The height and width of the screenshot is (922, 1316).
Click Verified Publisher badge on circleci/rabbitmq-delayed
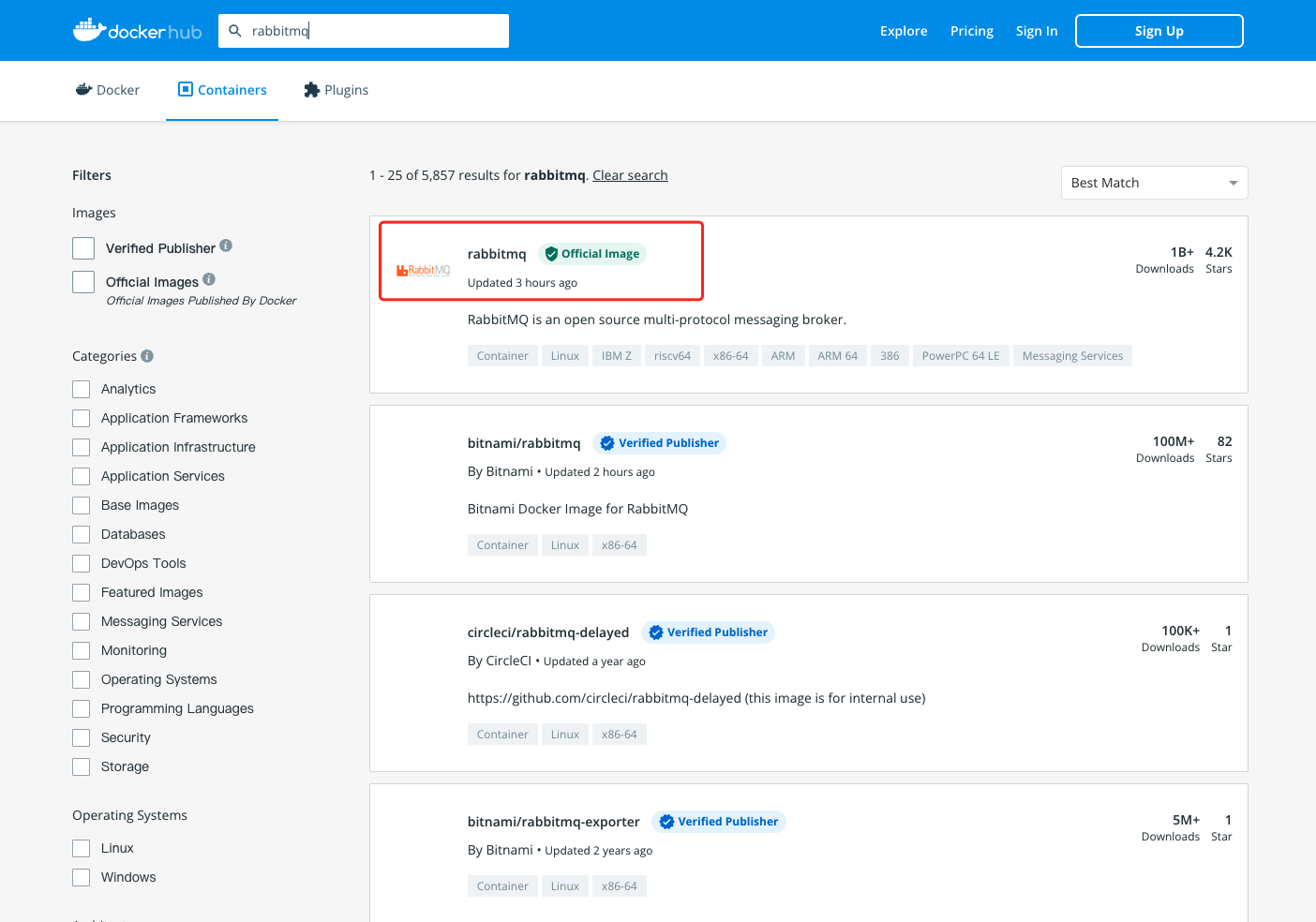709,632
